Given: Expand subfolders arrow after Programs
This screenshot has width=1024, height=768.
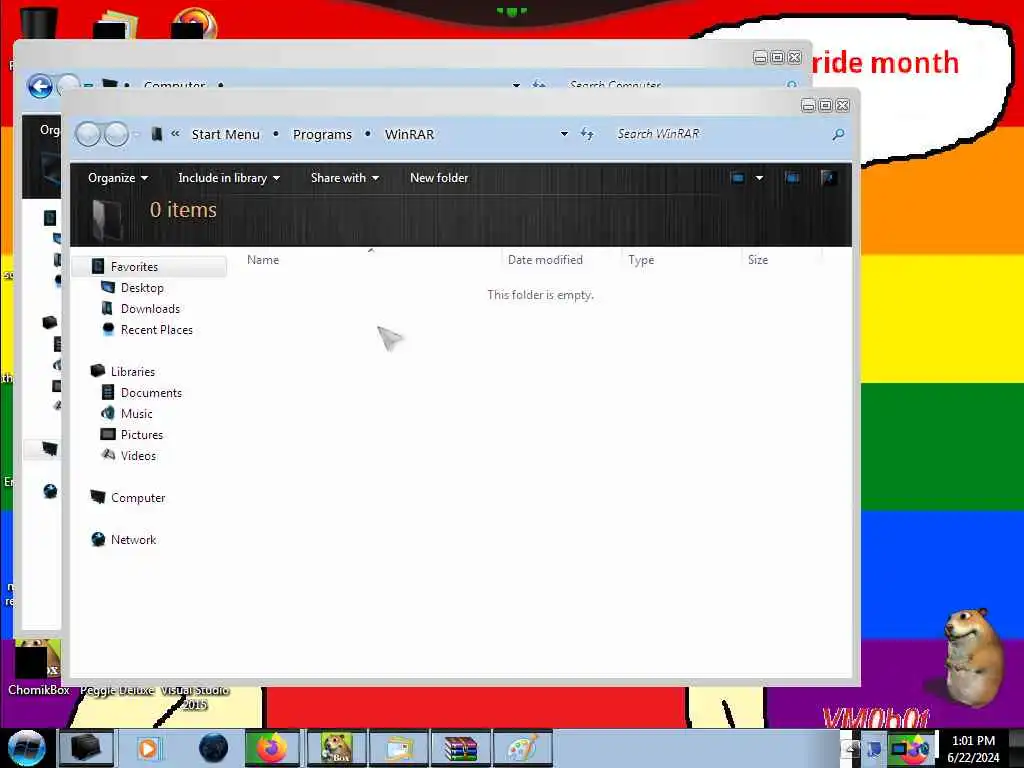Looking at the screenshot, I should (x=368, y=134).
